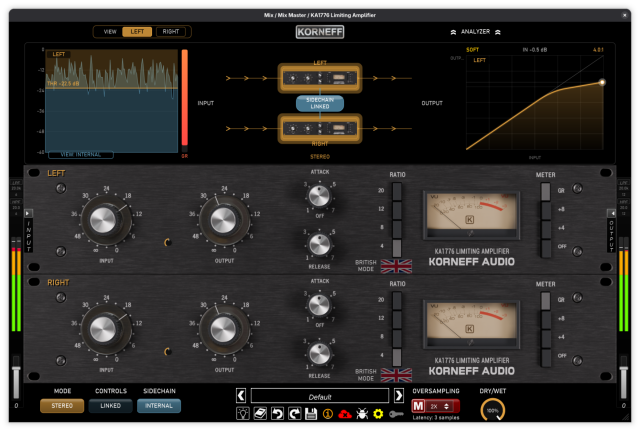
Task: Click RIGHT compressor thumbnail in routing diagram
Action: coord(320,129)
